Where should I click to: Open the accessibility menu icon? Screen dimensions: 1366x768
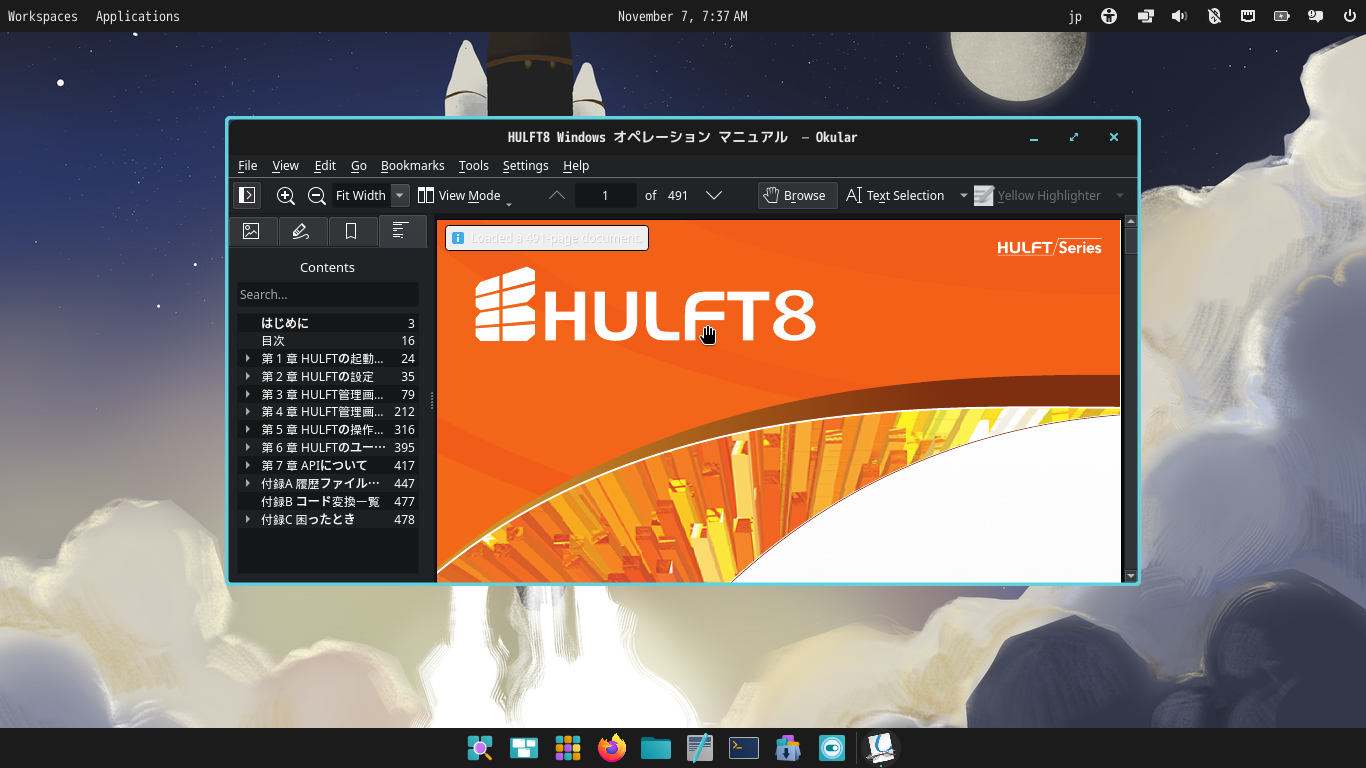point(1109,16)
